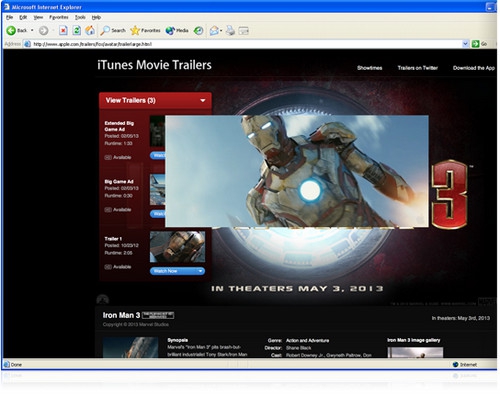Expand the Mail dropdown arrow

[221, 31]
